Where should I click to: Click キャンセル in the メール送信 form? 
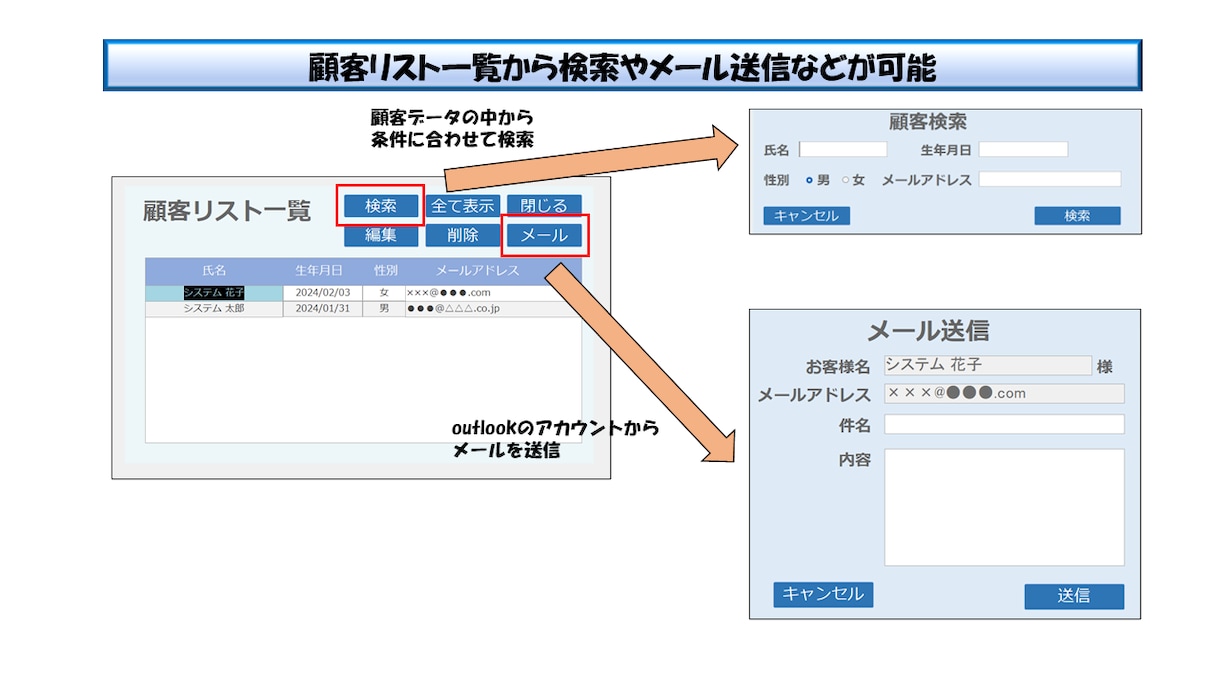[823, 594]
